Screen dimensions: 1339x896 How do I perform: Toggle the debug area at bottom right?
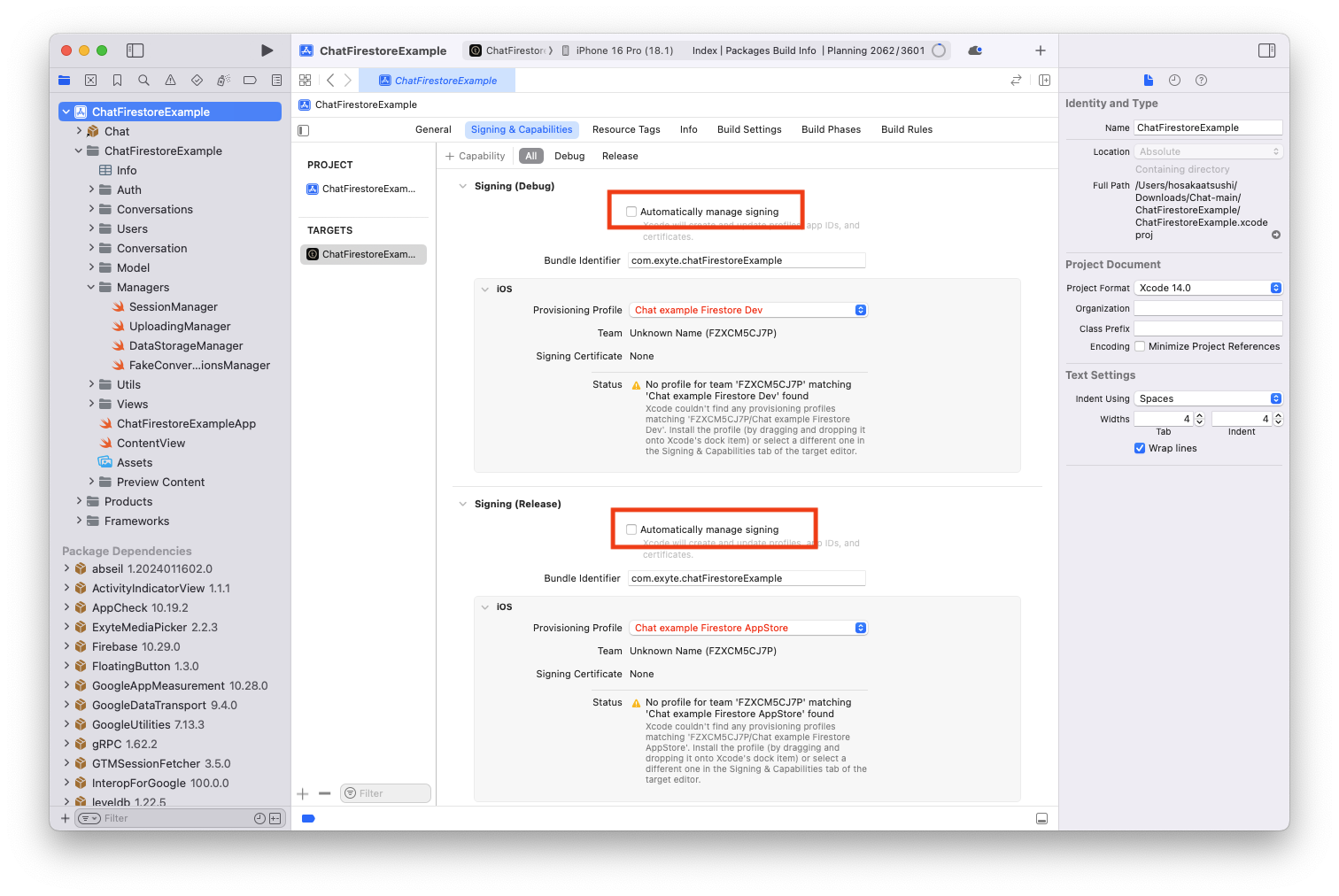click(x=1041, y=819)
